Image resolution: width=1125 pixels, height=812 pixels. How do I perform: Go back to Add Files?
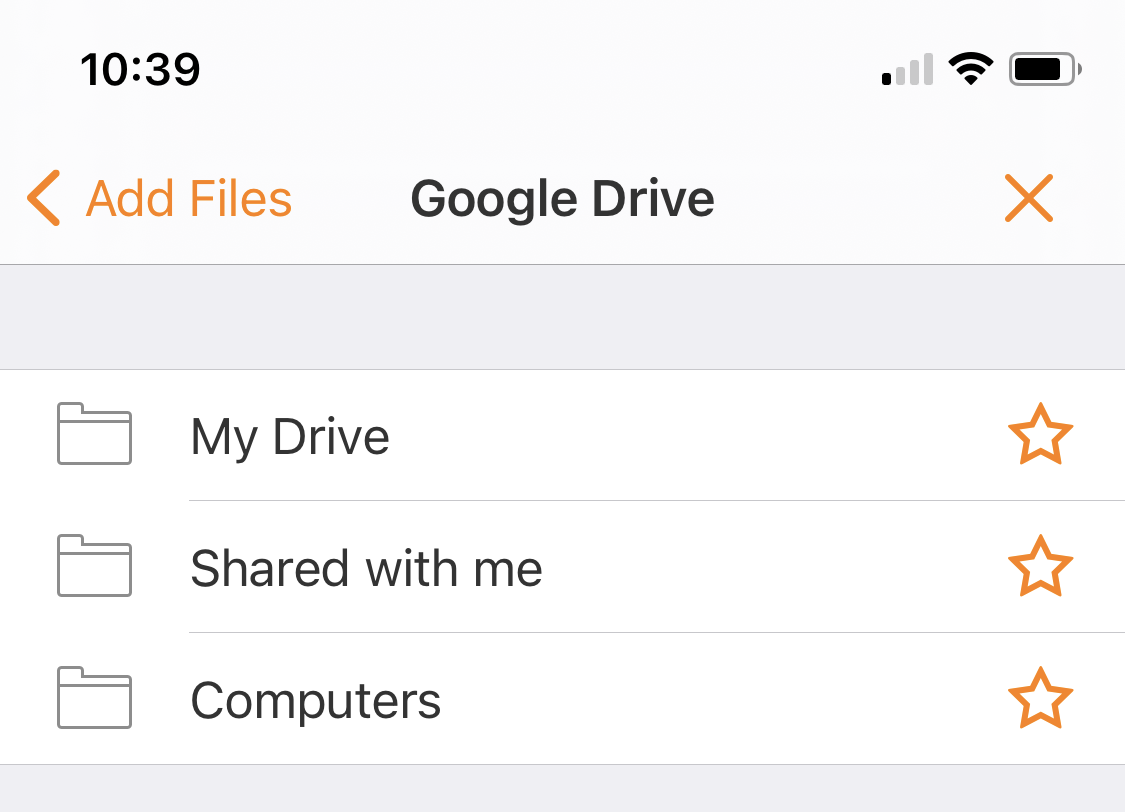coord(189,198)
